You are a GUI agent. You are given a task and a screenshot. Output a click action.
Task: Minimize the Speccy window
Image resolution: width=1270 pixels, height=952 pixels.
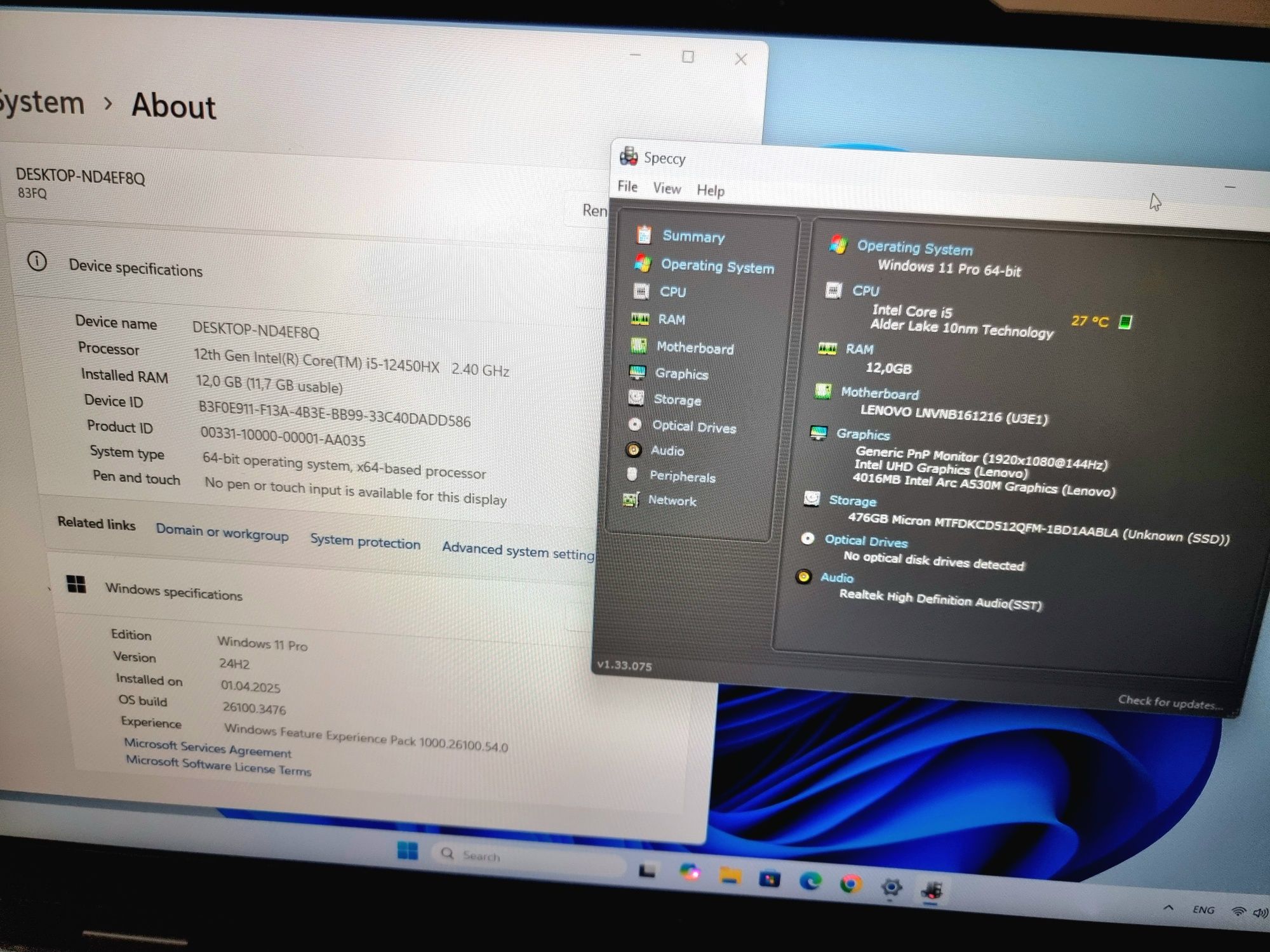pos(1230,187)
